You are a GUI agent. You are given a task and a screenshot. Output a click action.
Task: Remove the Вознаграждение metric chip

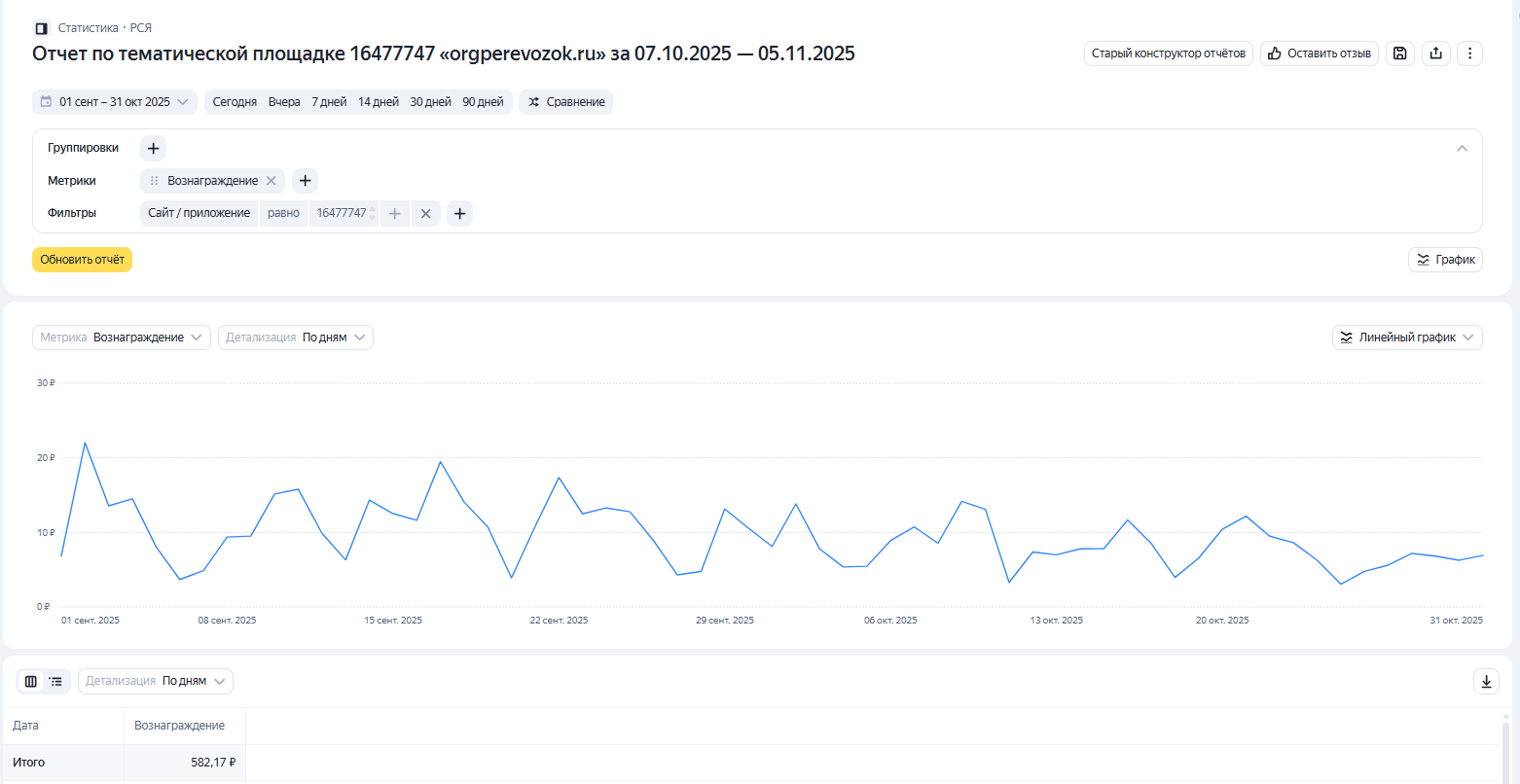point(271,181)
